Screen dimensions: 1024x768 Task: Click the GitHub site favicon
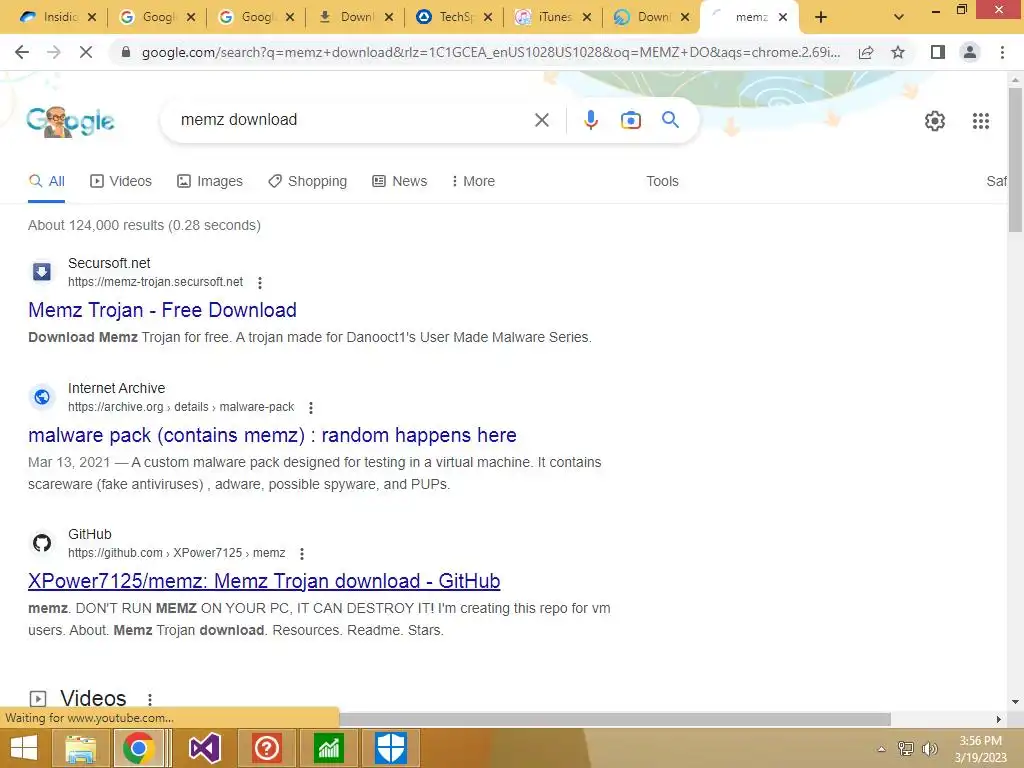point(42,543)
